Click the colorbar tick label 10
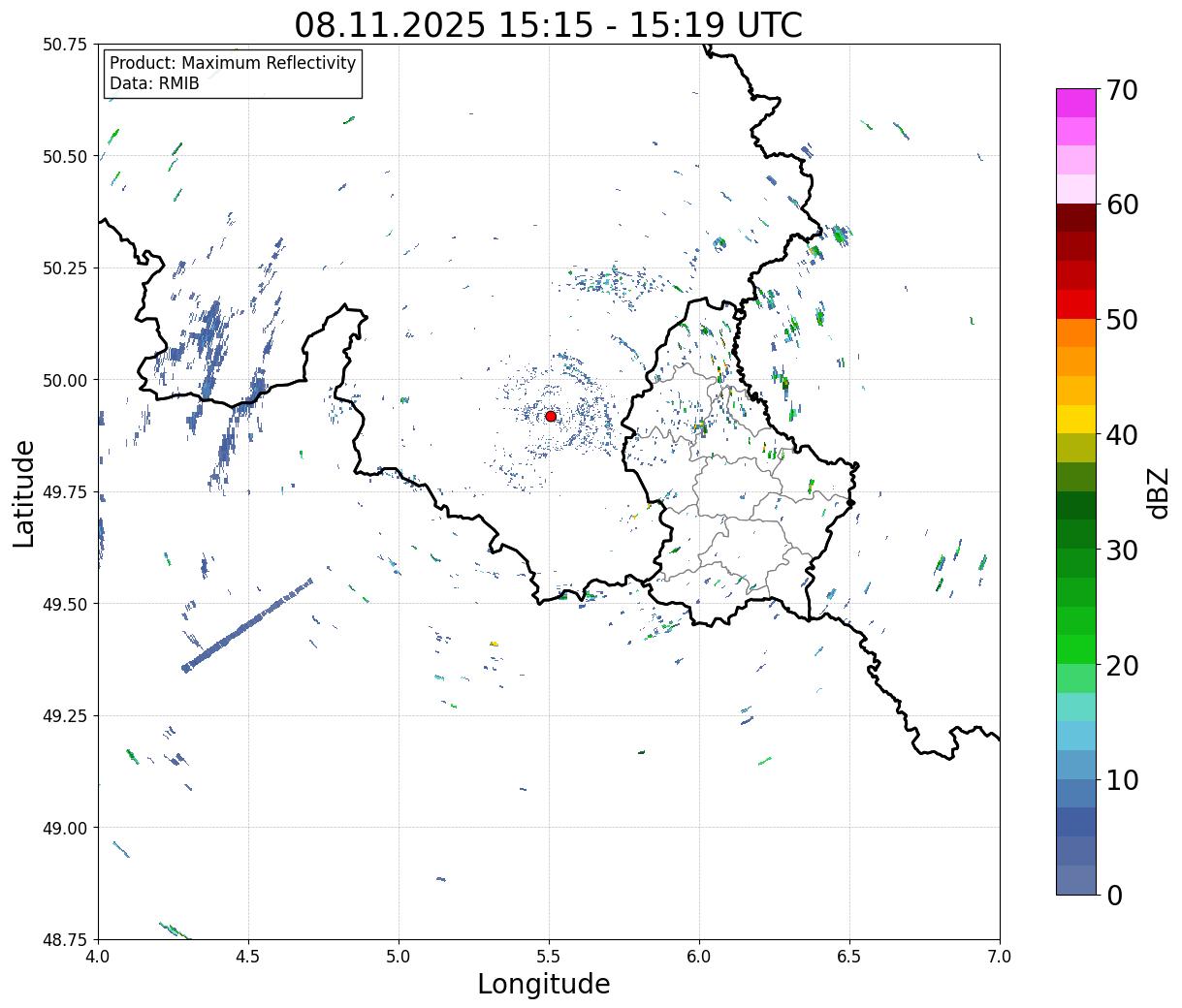This screenshot has width=1182, height=1008. point(1122,780)
